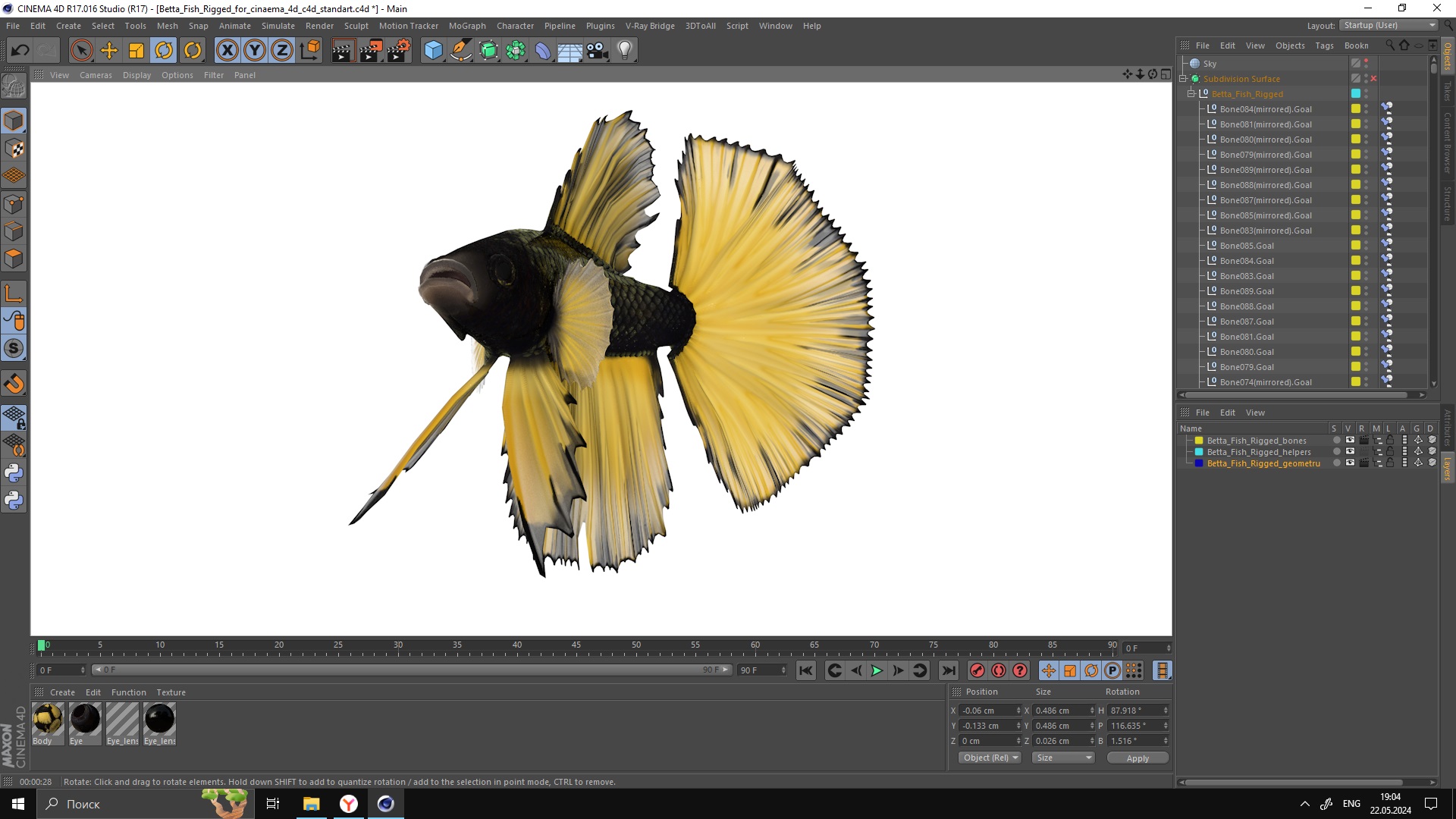Toggle view visibility for Betta_Fish_Rigged_bones layer
The width and height of the screenshot is (1456, 819).
pyautogui.click(x=1350, y=440)
